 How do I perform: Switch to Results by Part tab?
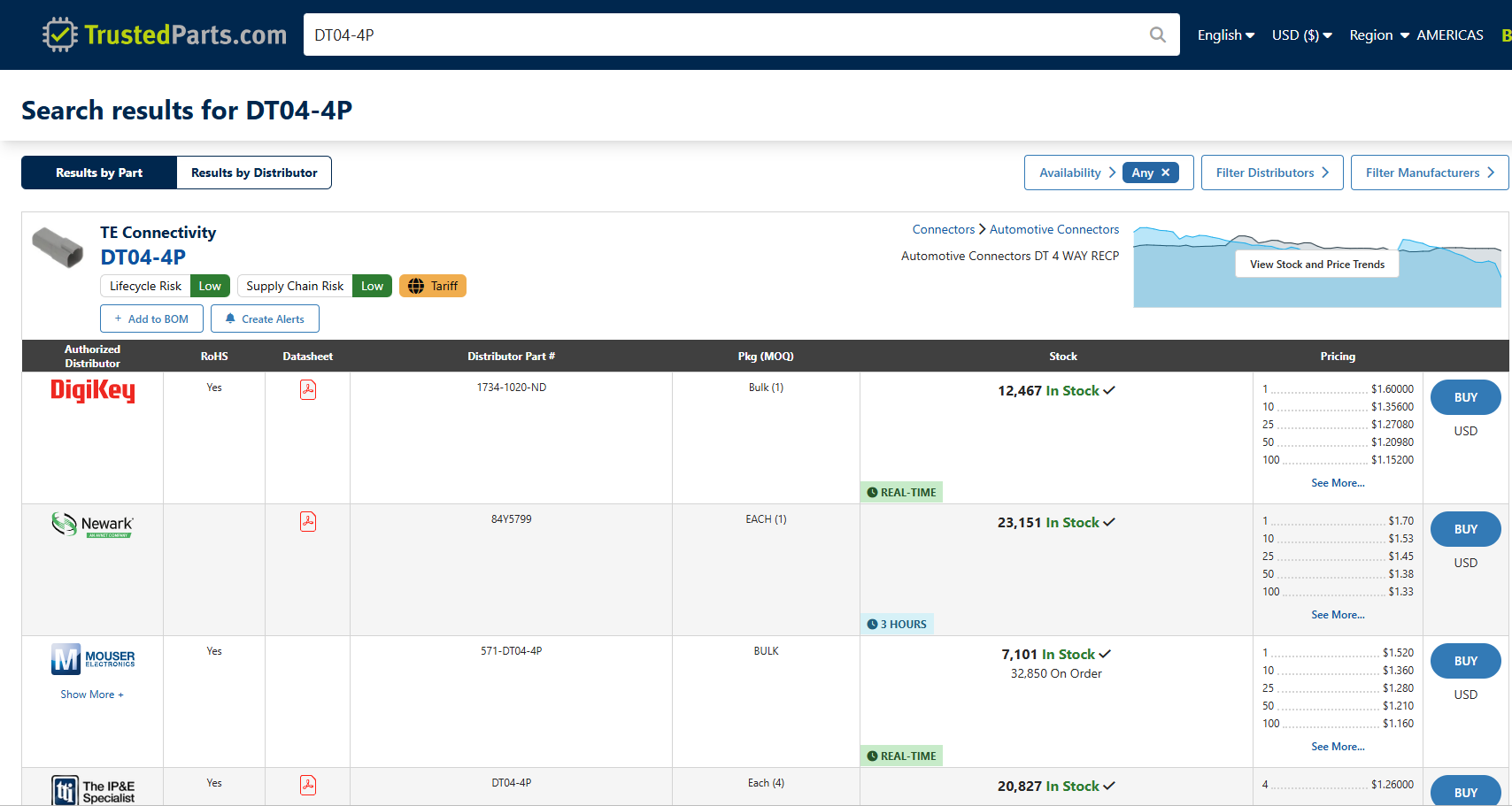click(99, 173)
